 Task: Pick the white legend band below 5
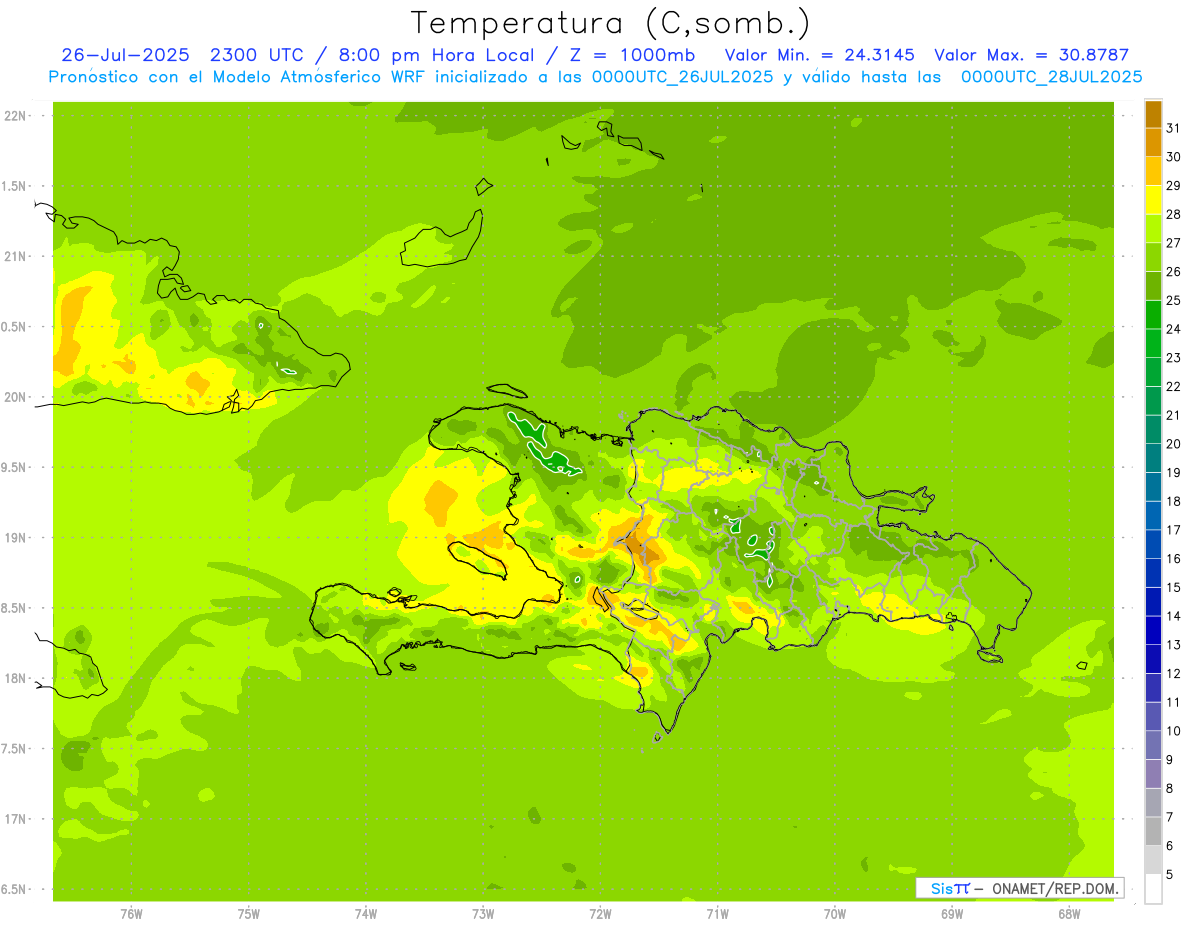tap(1153, 888)
